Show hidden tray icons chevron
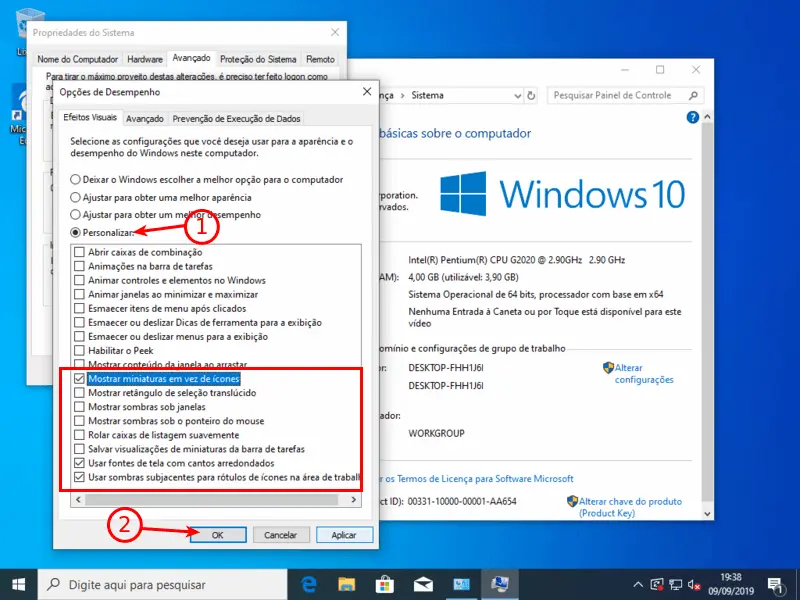This screenshot has width=800, height=600. point(638,585)
